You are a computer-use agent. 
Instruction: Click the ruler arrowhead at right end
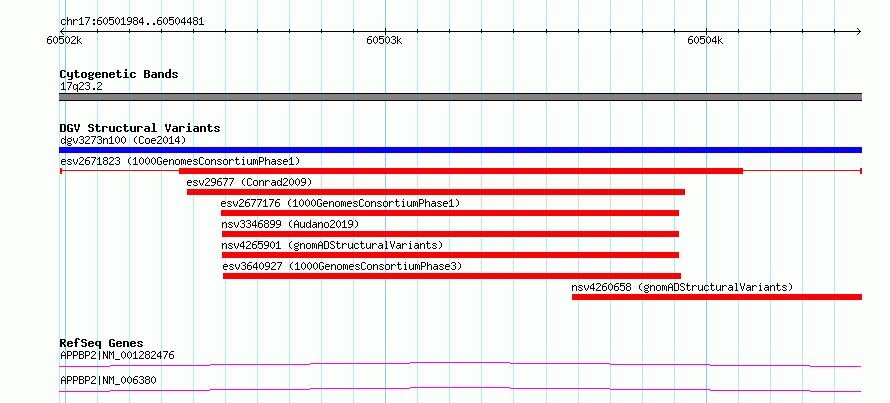pos(858,31)
